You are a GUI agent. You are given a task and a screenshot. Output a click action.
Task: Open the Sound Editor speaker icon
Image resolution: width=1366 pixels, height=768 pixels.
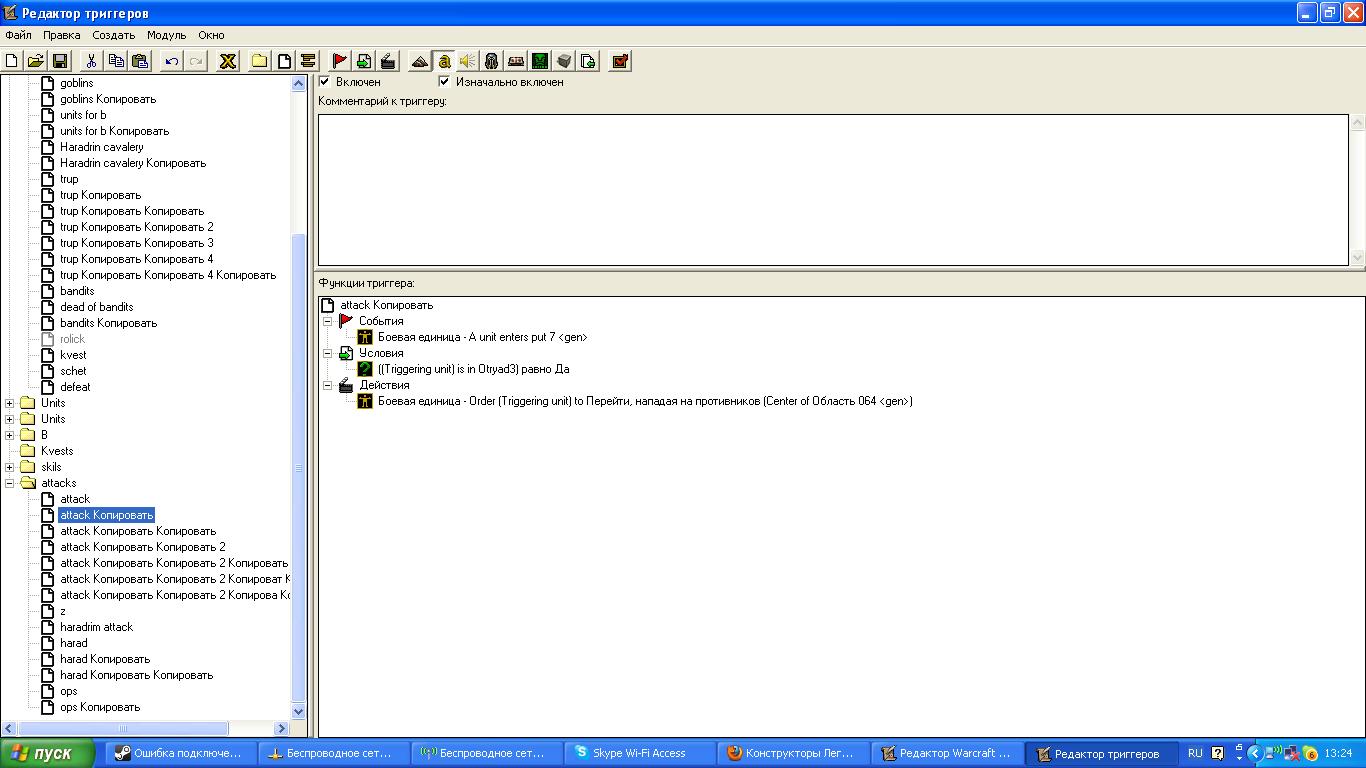(x=468, y=61)
